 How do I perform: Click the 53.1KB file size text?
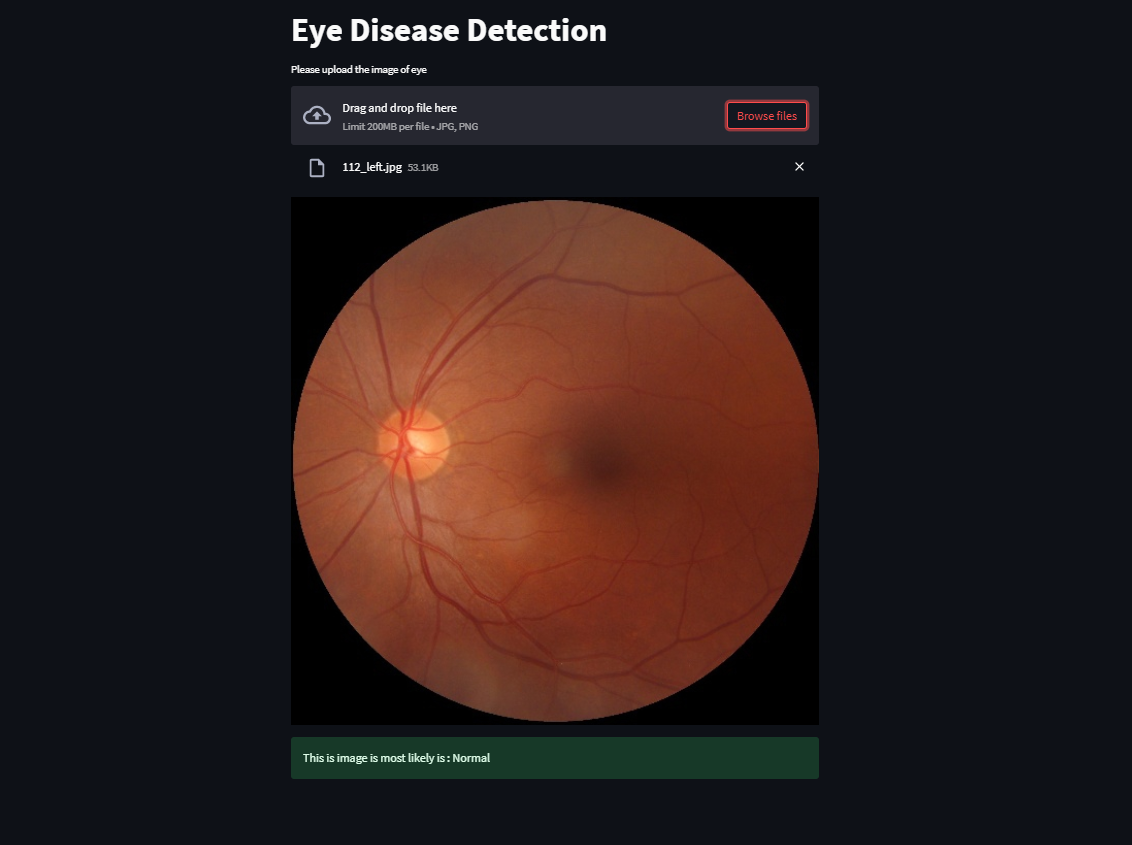[423, 168]
